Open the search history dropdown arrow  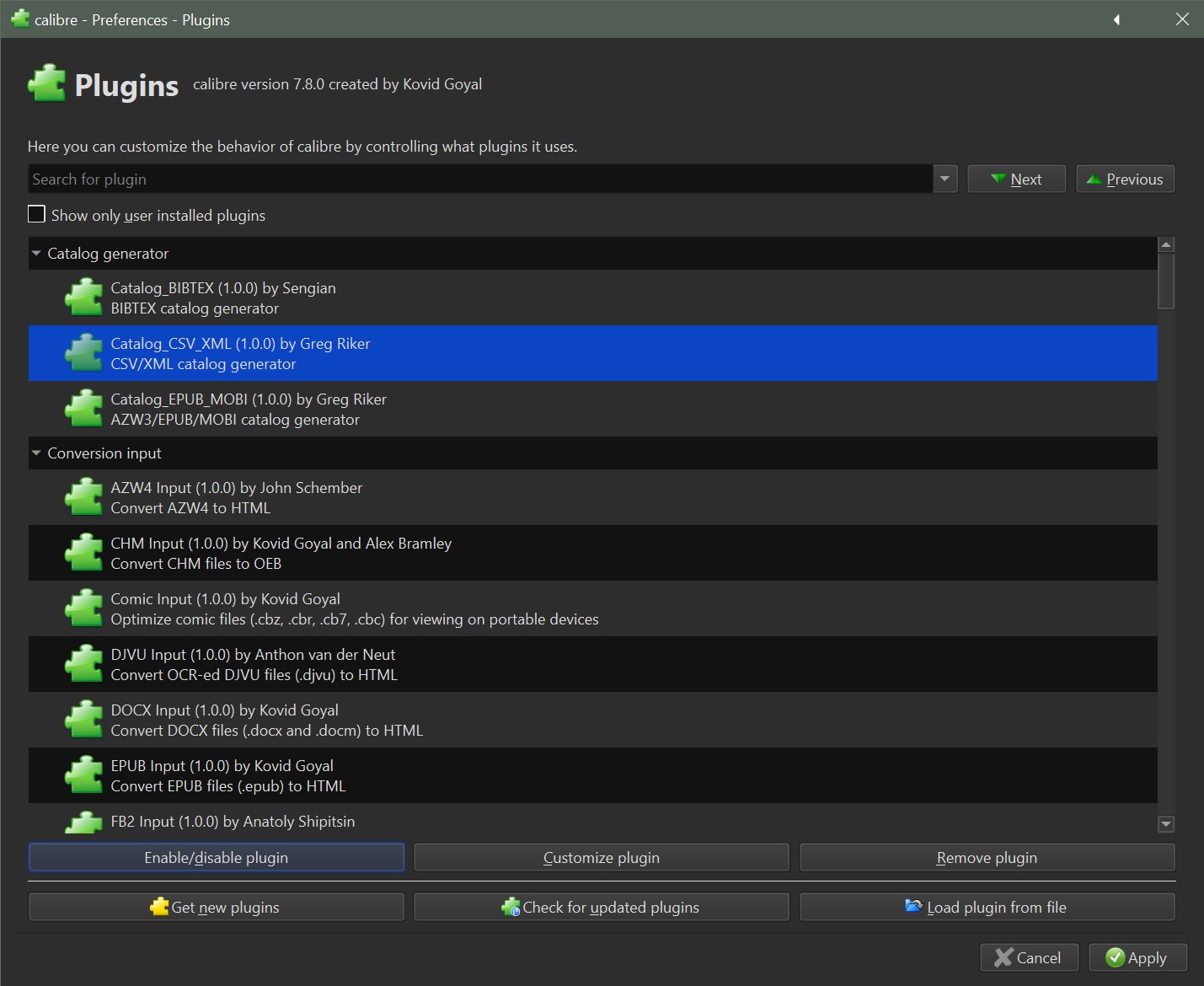coord(944,180)
